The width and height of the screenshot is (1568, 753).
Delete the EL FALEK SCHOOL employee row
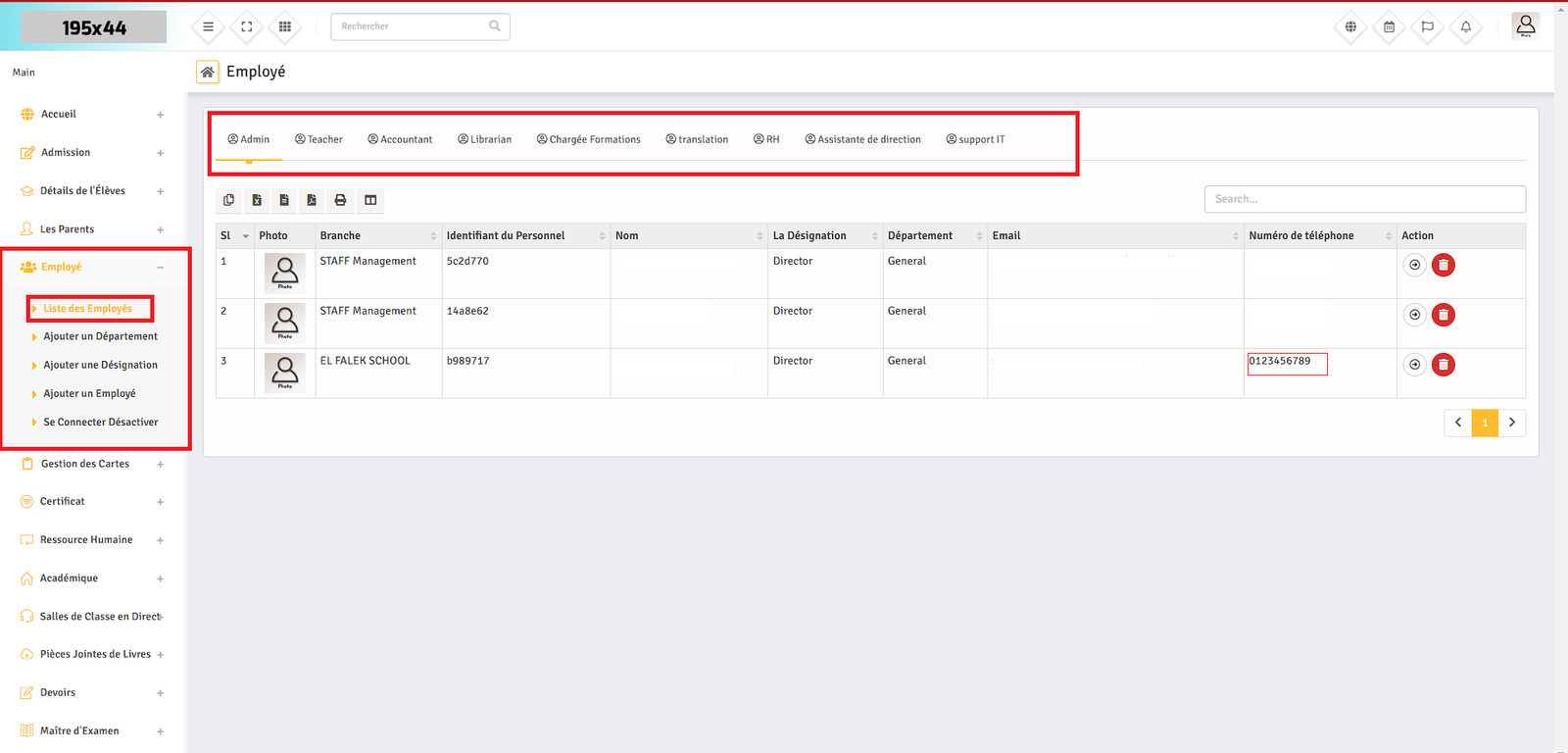[1443, 365]
